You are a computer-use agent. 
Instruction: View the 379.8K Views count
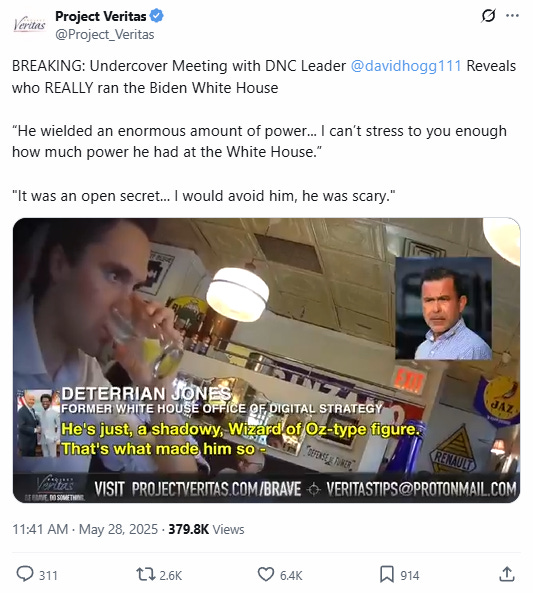click(x=206, y=529)
